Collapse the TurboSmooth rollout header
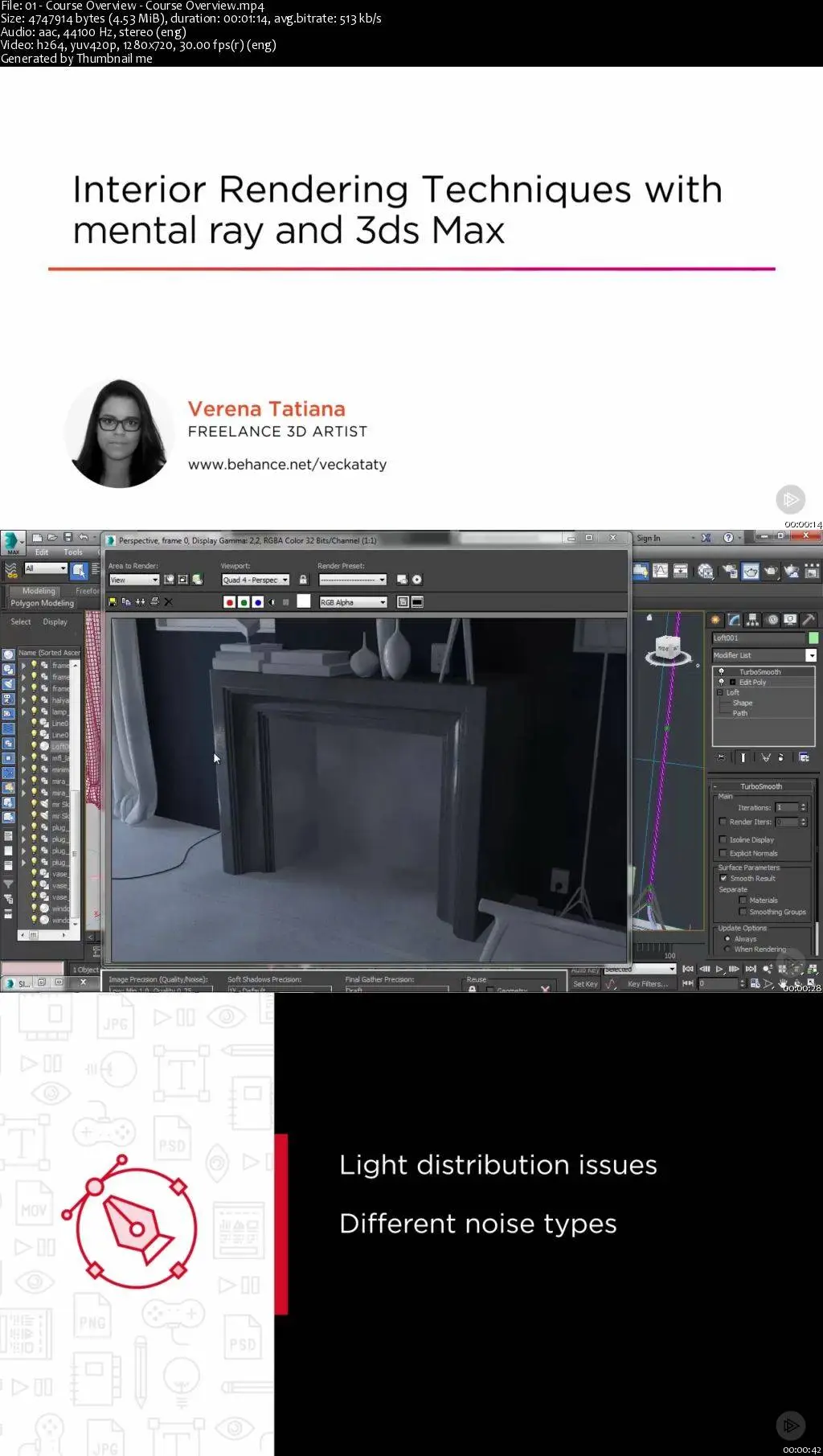This screenshot has height=1456, width=823. point(761,786)
